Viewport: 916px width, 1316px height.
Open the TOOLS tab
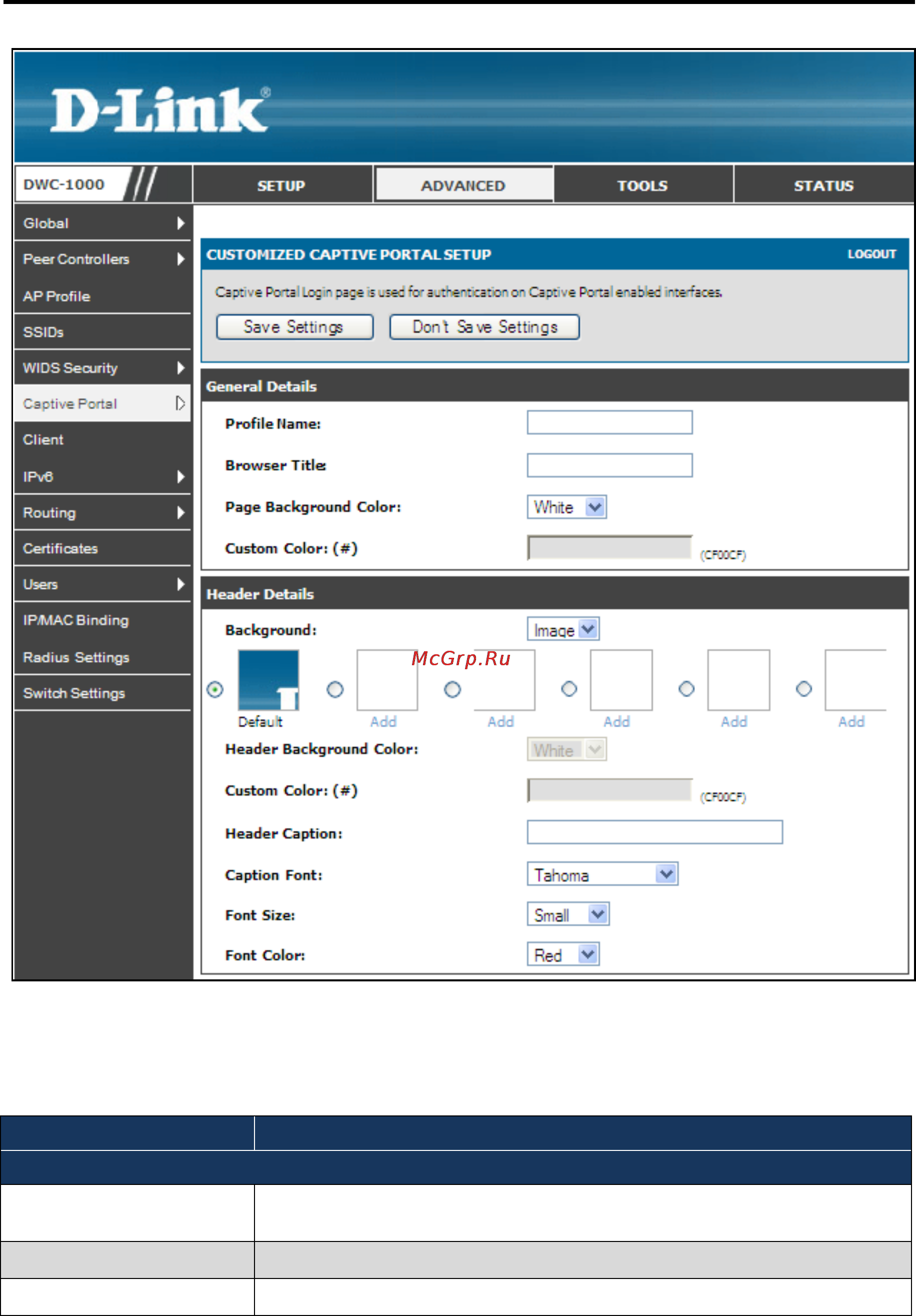(642, 185)
